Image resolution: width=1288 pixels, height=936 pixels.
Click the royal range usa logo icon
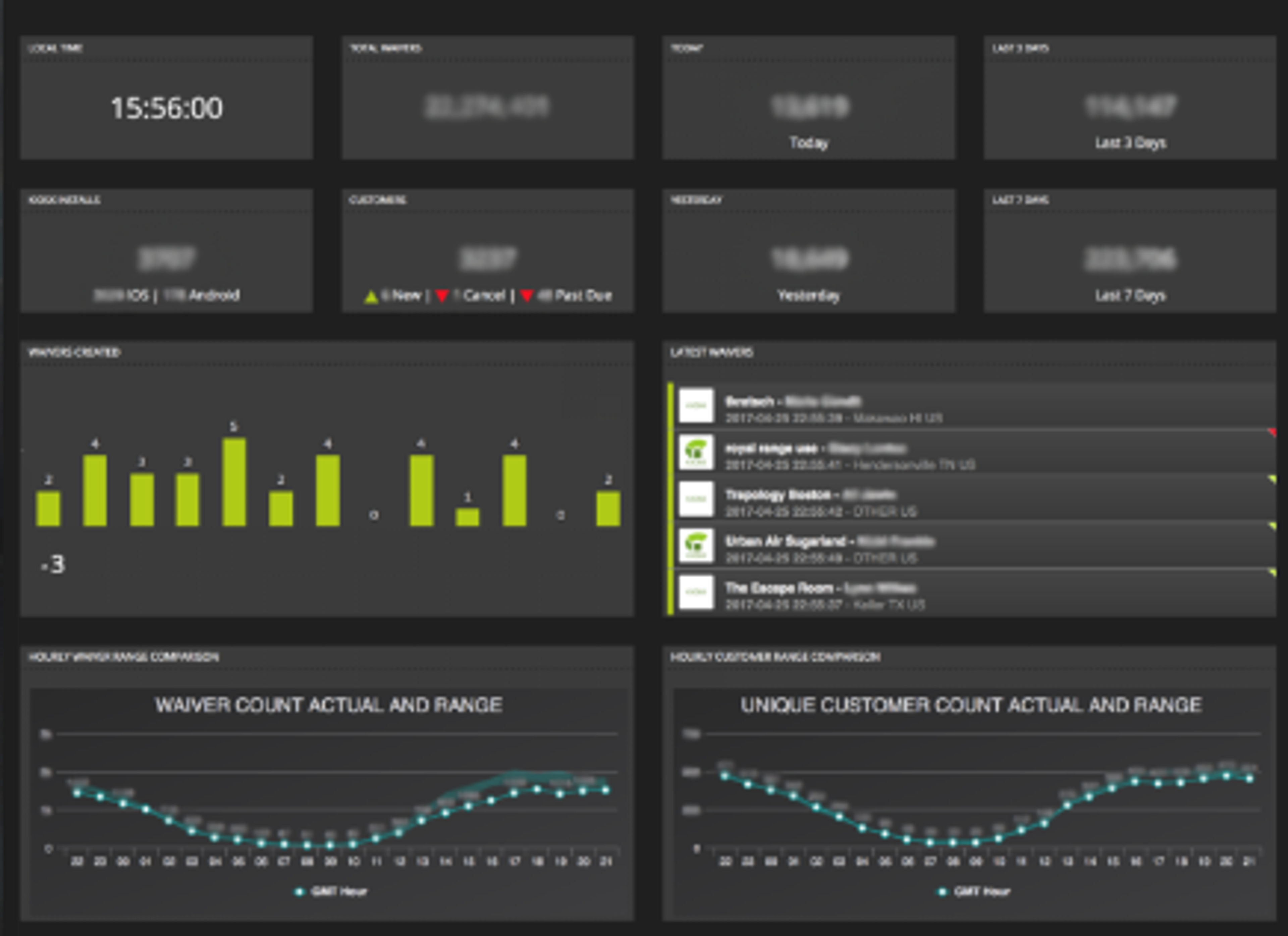click(x=696, y=452)
